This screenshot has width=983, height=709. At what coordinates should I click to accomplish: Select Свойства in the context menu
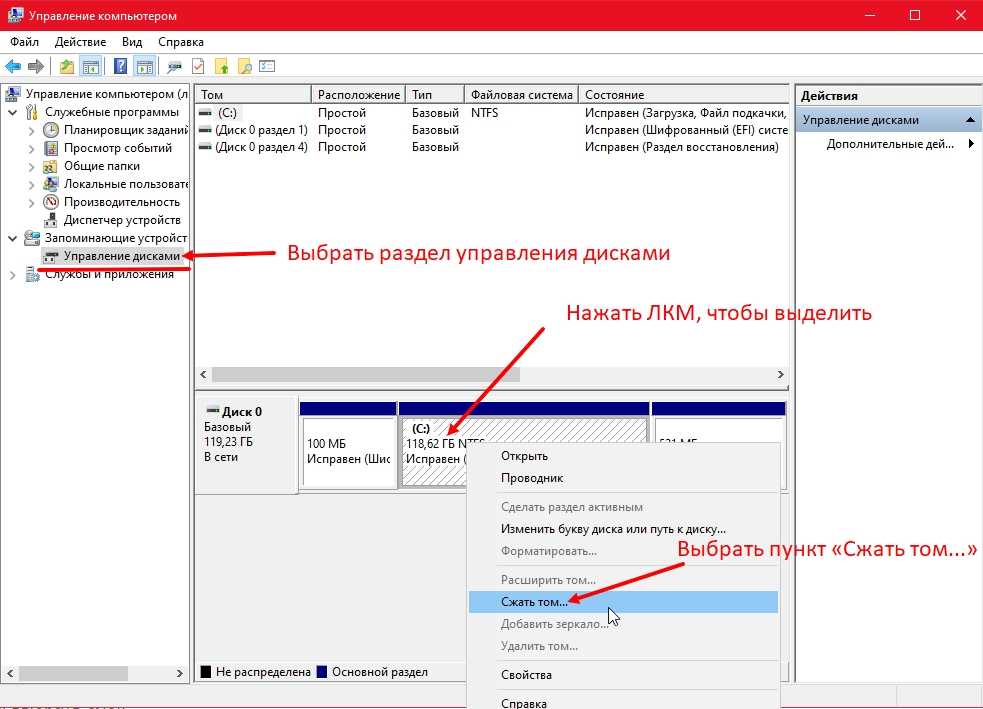tap(526, 675)
